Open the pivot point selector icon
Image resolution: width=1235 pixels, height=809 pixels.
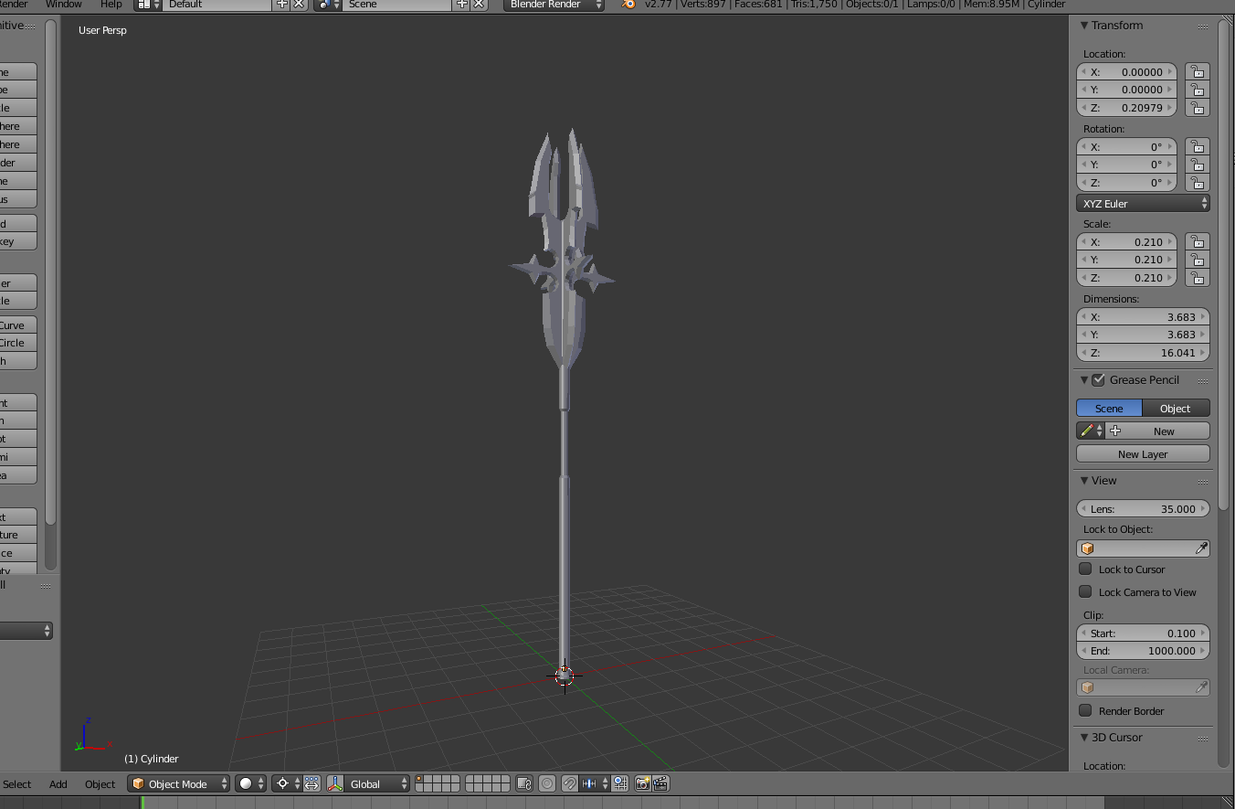(x=288, y=784)
